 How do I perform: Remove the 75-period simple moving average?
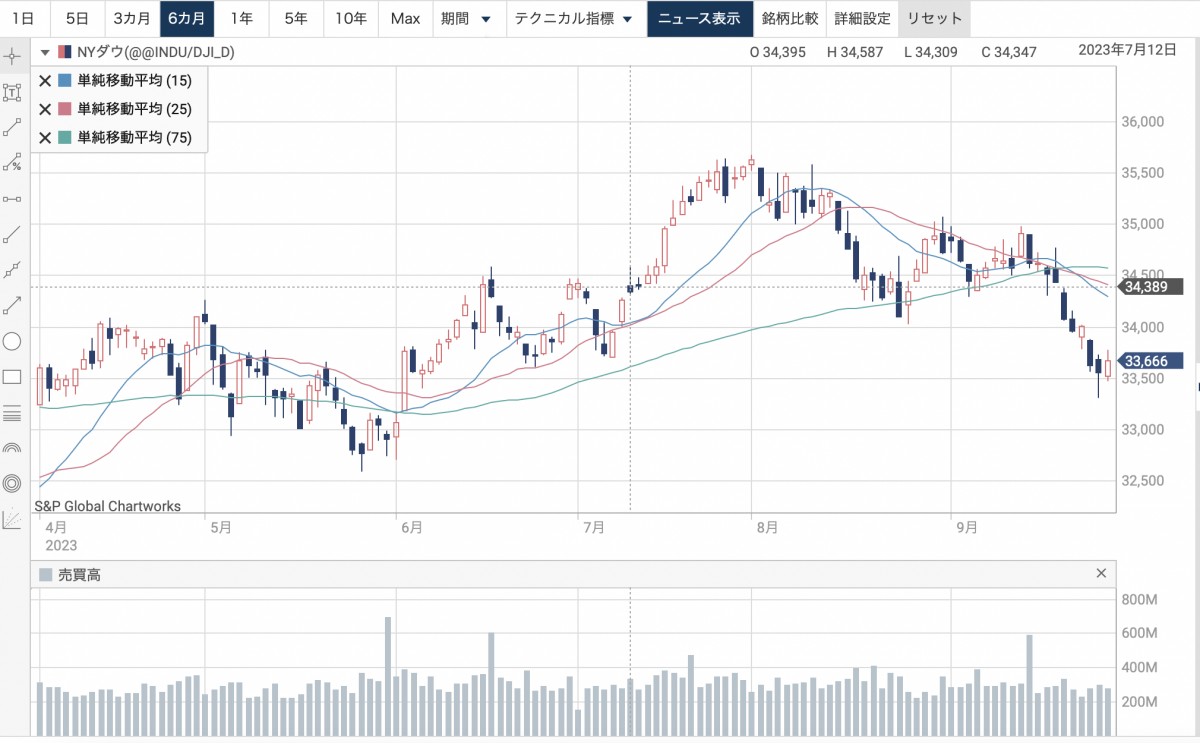point(45,138)
